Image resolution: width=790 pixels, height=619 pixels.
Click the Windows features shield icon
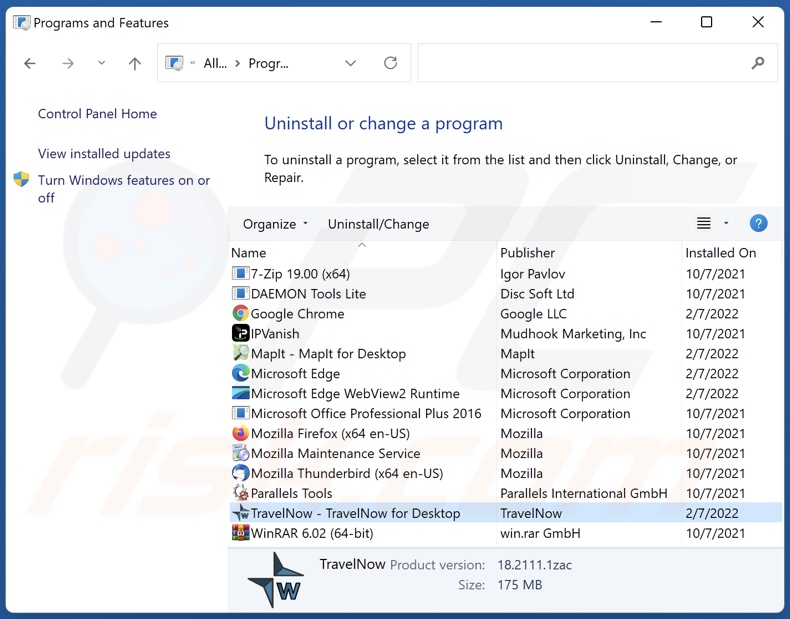tap(21, 179)
